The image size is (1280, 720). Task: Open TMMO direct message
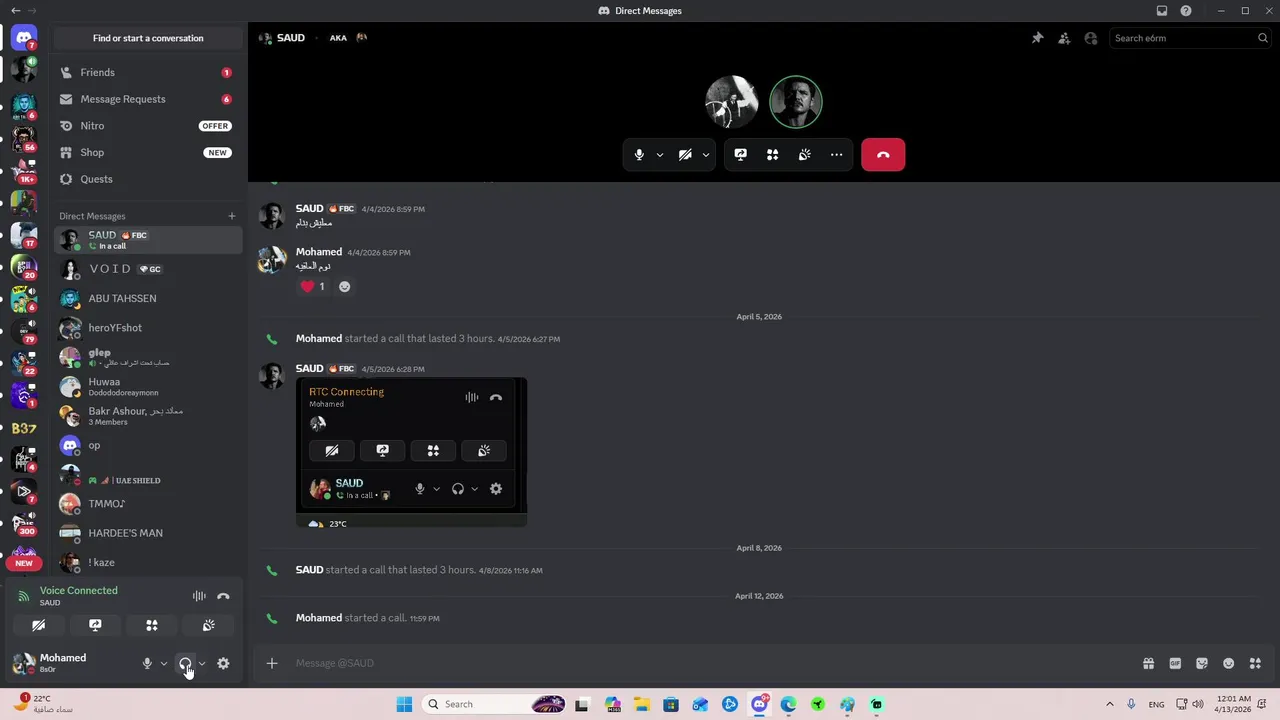click(147, 504)
